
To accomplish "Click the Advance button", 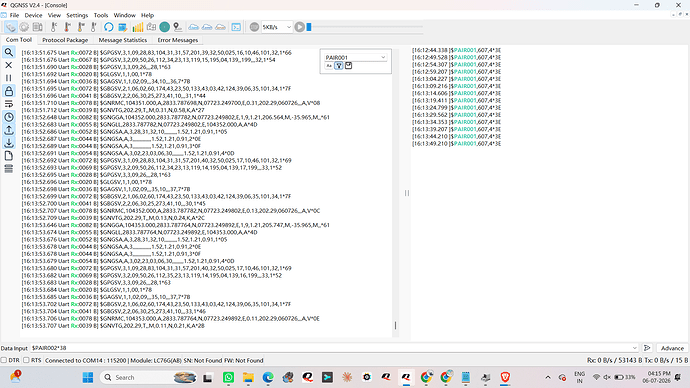I will click(x=672, y=348).
